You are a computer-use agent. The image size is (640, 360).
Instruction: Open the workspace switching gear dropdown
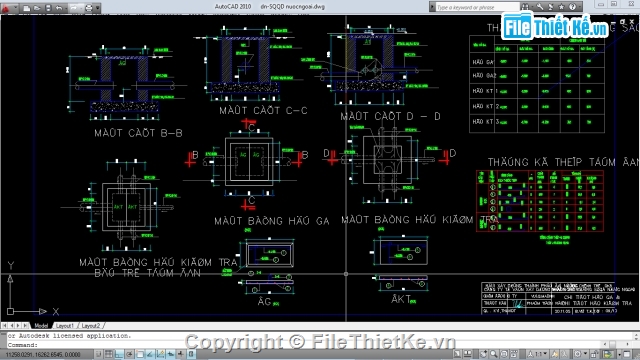(581, 353)
